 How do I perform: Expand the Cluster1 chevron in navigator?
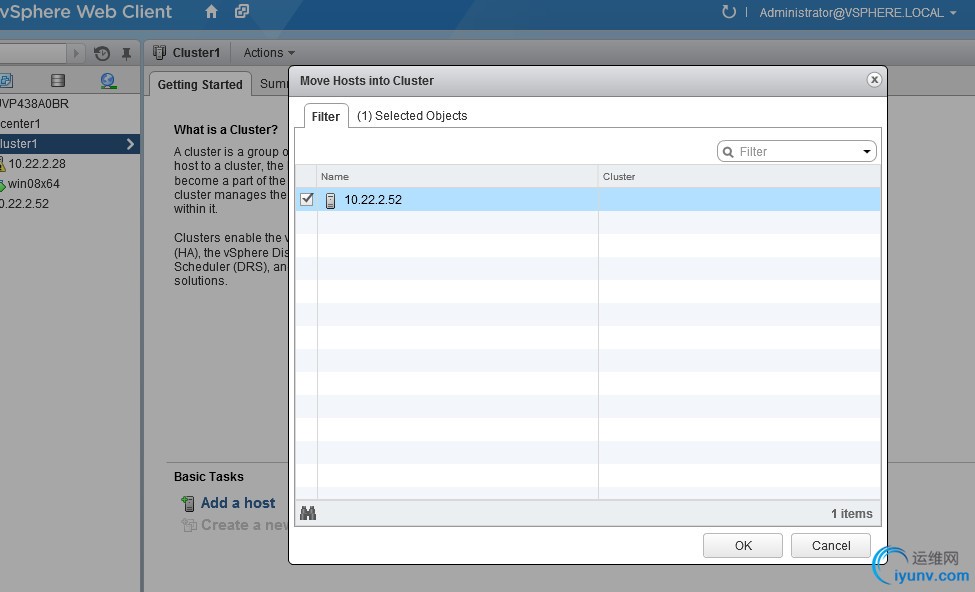tap(130, 144)
